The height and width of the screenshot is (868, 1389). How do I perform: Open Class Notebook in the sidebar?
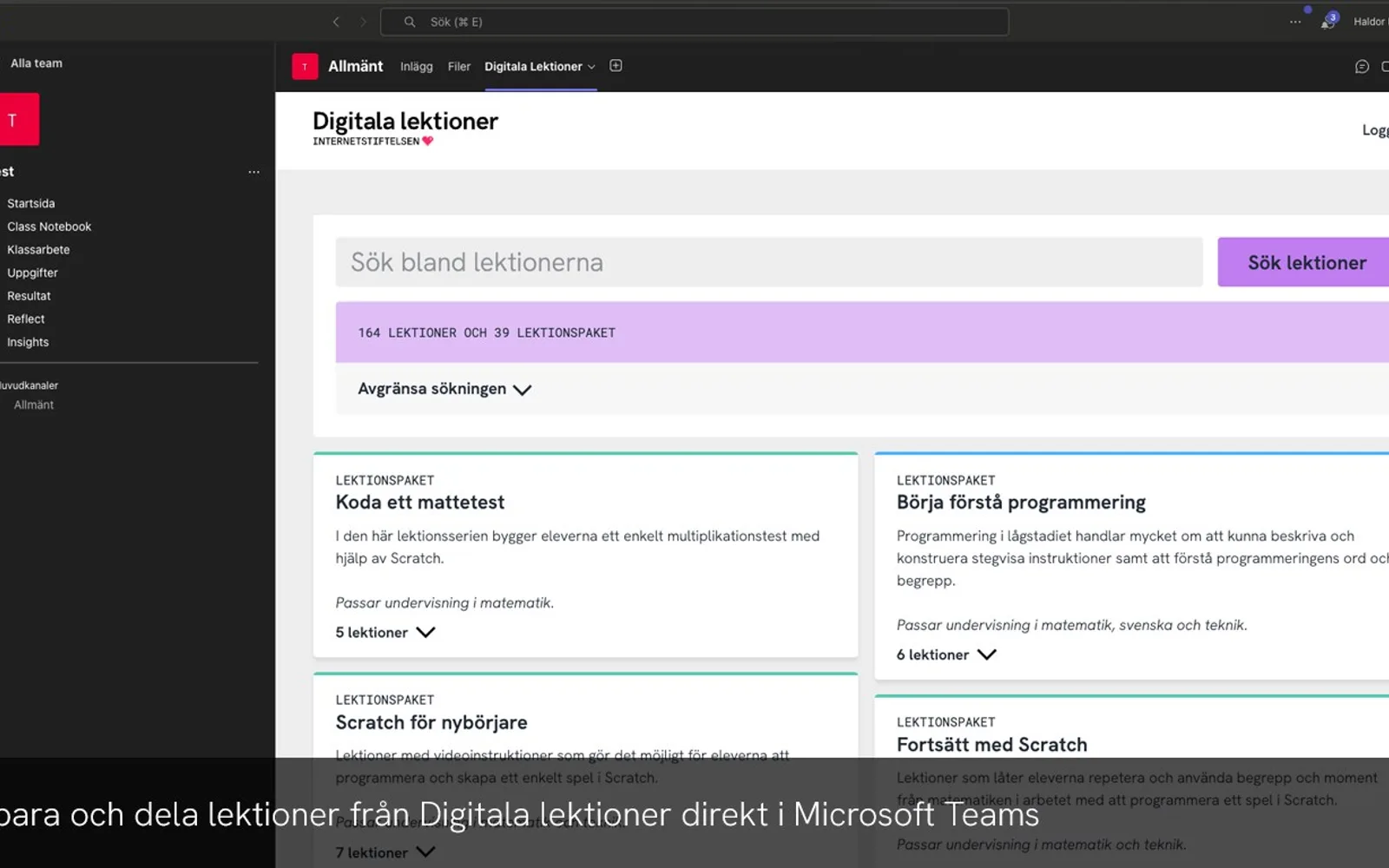click(49, 227)
